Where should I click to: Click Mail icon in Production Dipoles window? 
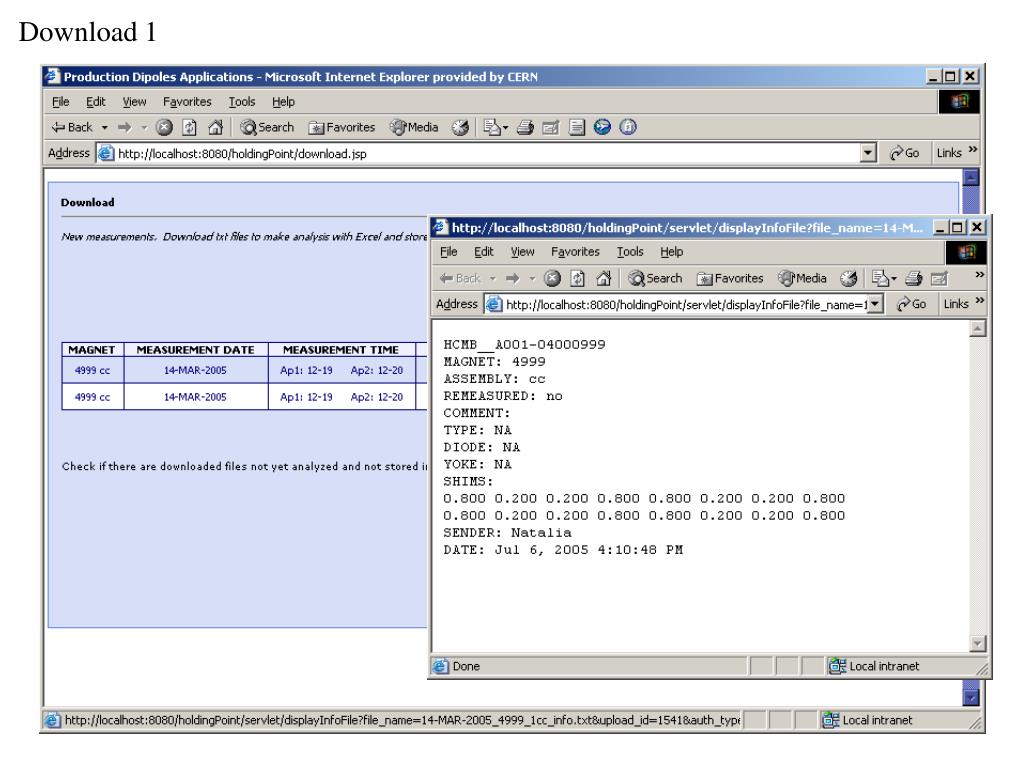pyautogui.click(x=492, y=127)
